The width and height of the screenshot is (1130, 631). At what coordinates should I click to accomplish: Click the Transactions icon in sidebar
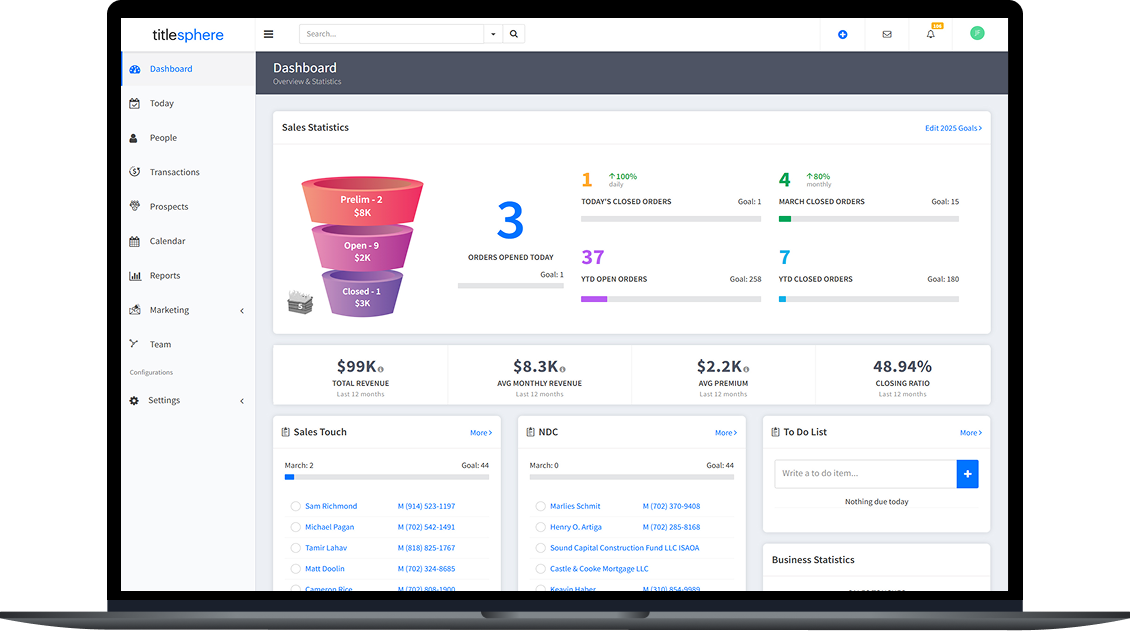click(x=135, y=171)
